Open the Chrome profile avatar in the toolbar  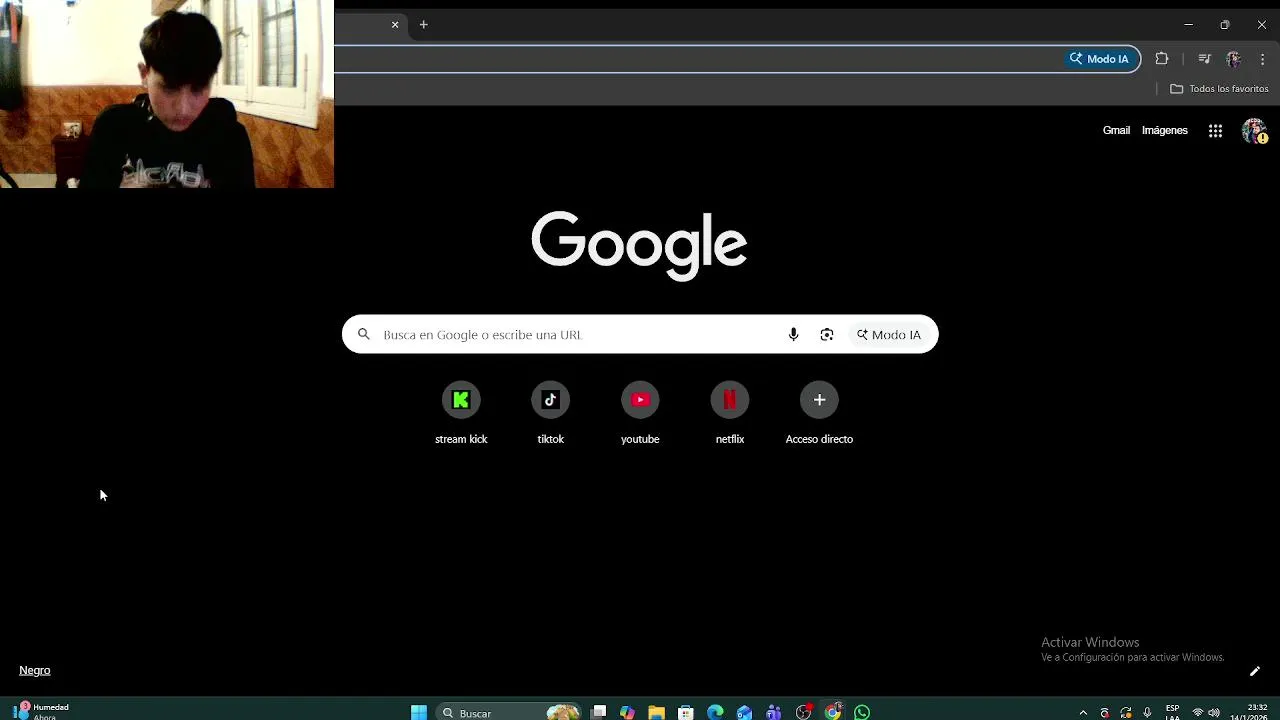click(x=1233, y=59)
